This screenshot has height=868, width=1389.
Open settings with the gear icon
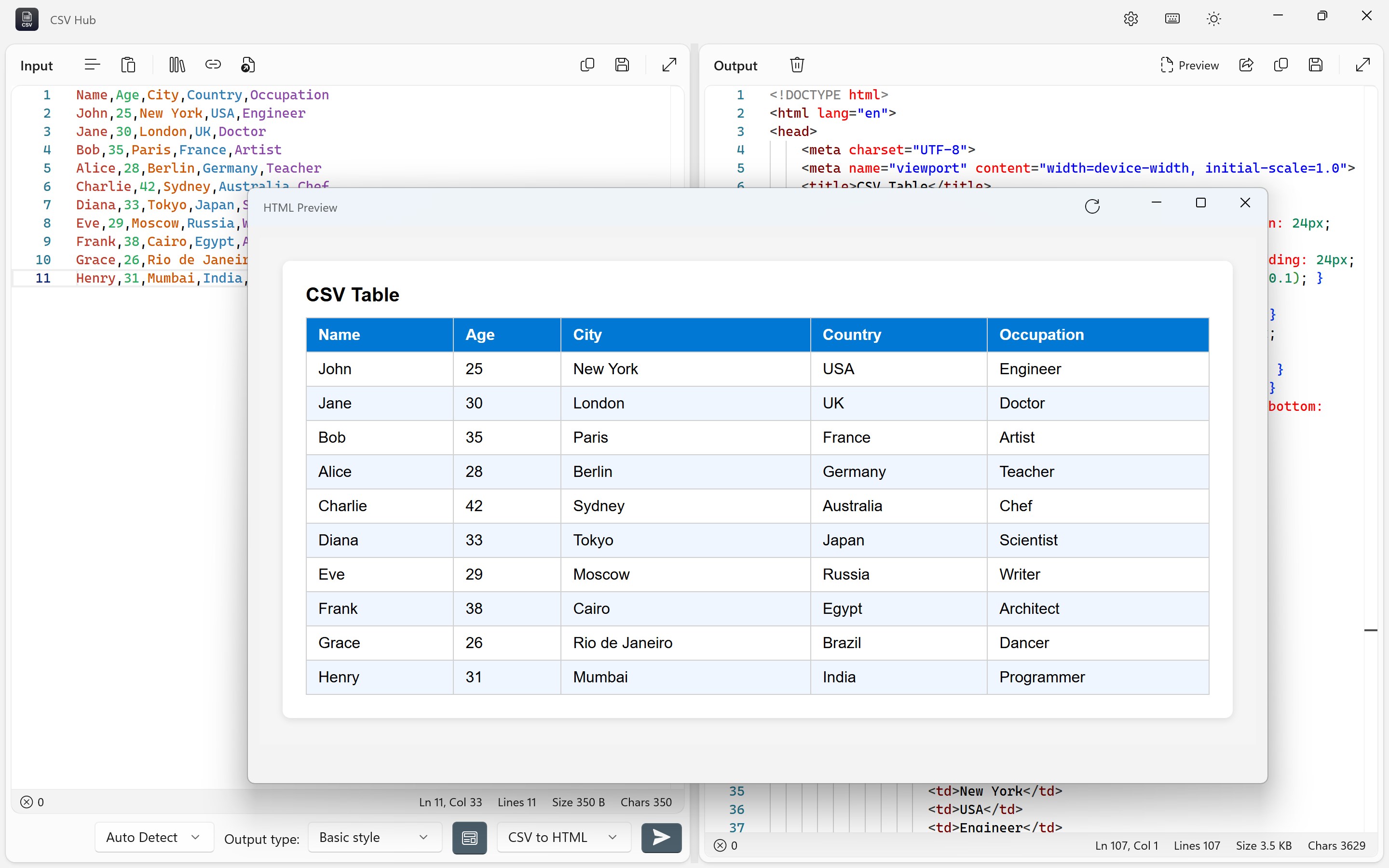(1130, 18)
